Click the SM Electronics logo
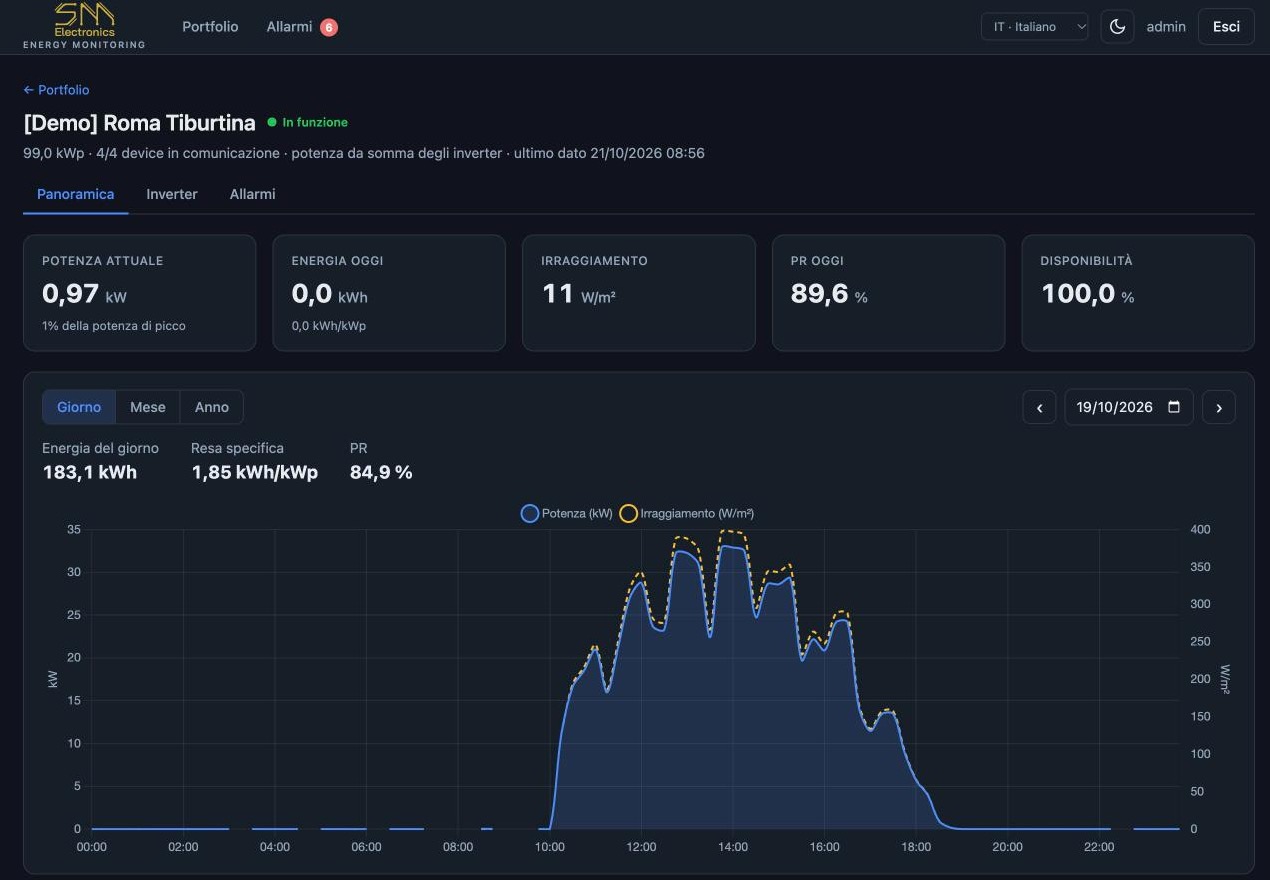Screen dimensions: 1270x880 [84, 26]
